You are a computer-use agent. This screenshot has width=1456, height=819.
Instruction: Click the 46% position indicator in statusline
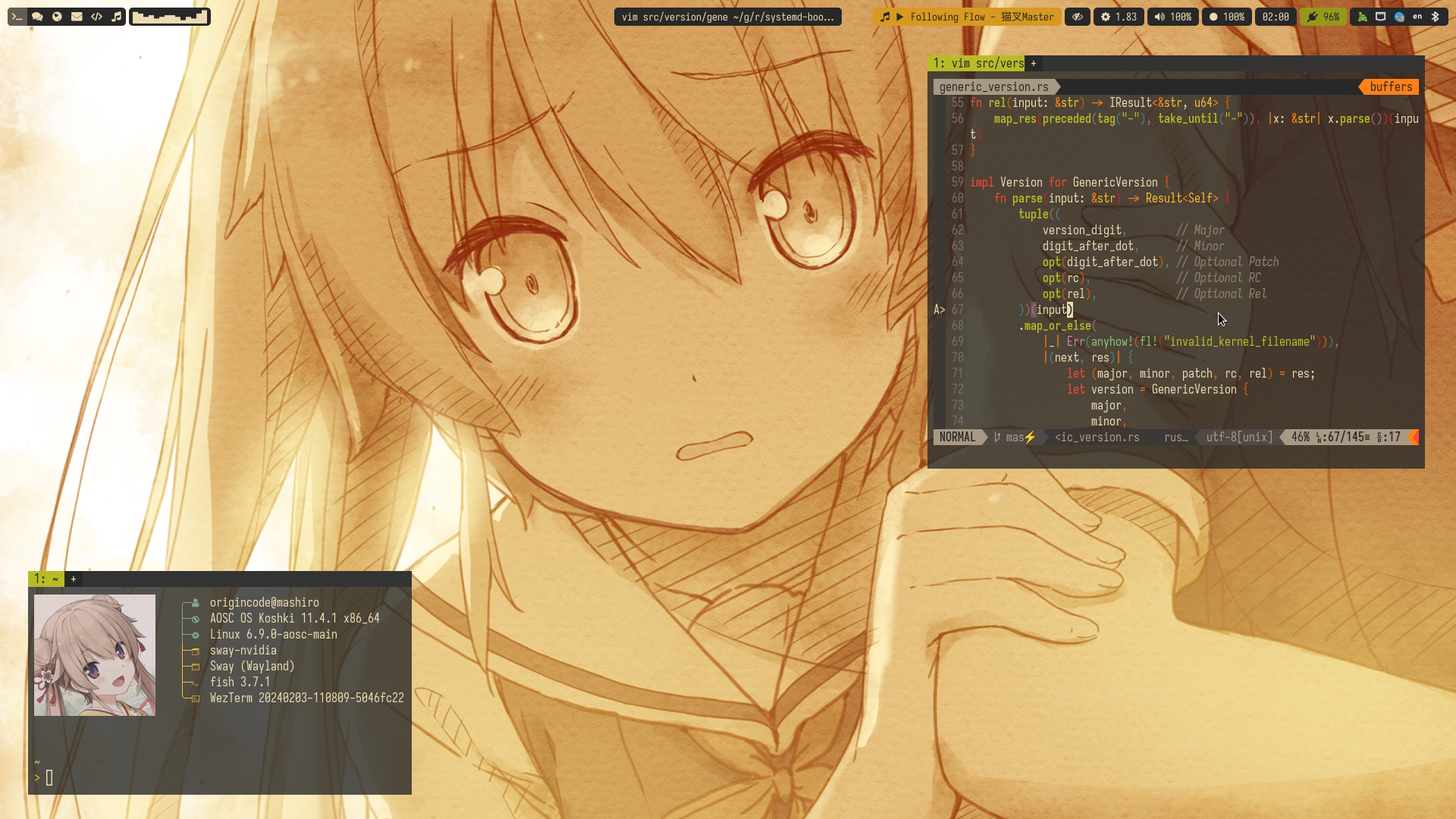coord(1301,438)
